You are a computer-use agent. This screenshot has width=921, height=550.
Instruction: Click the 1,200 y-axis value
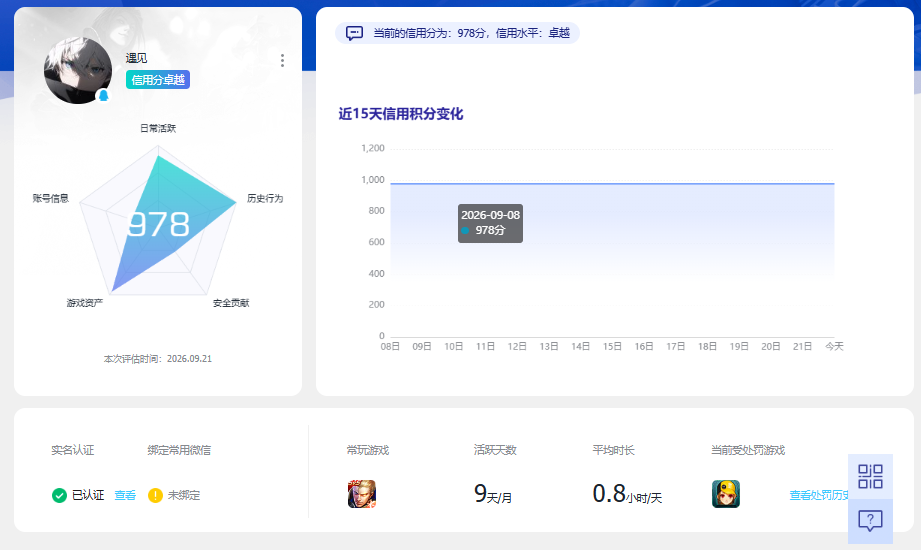(x=373, y=148)
